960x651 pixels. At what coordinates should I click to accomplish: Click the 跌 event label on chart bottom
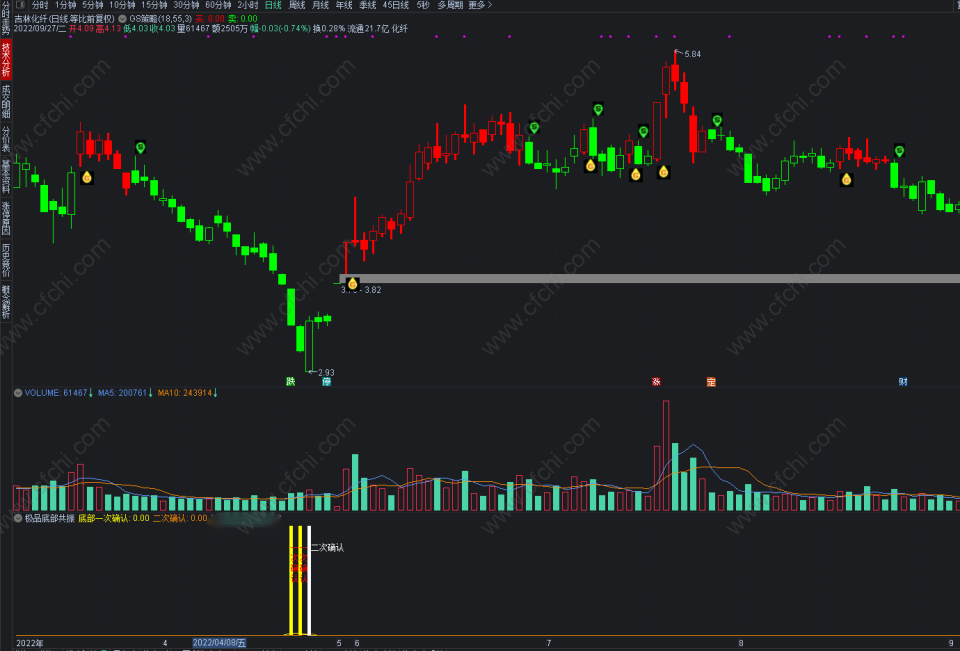[291, 382]
